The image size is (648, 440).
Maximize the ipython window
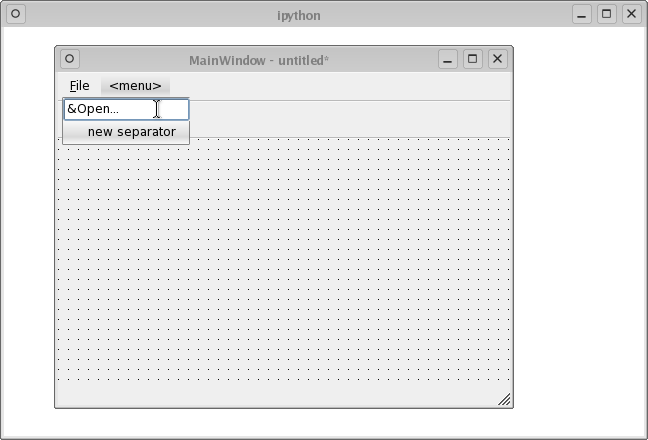(x=607, y=14)
